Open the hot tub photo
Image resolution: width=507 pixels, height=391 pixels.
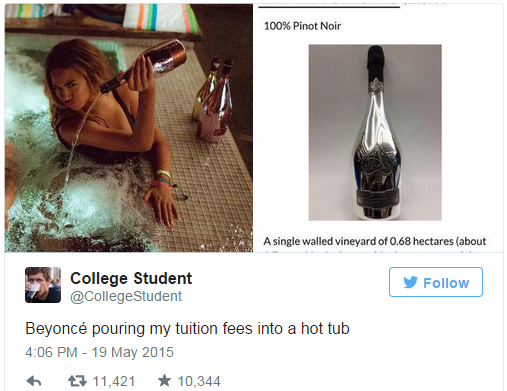[129, 128]
